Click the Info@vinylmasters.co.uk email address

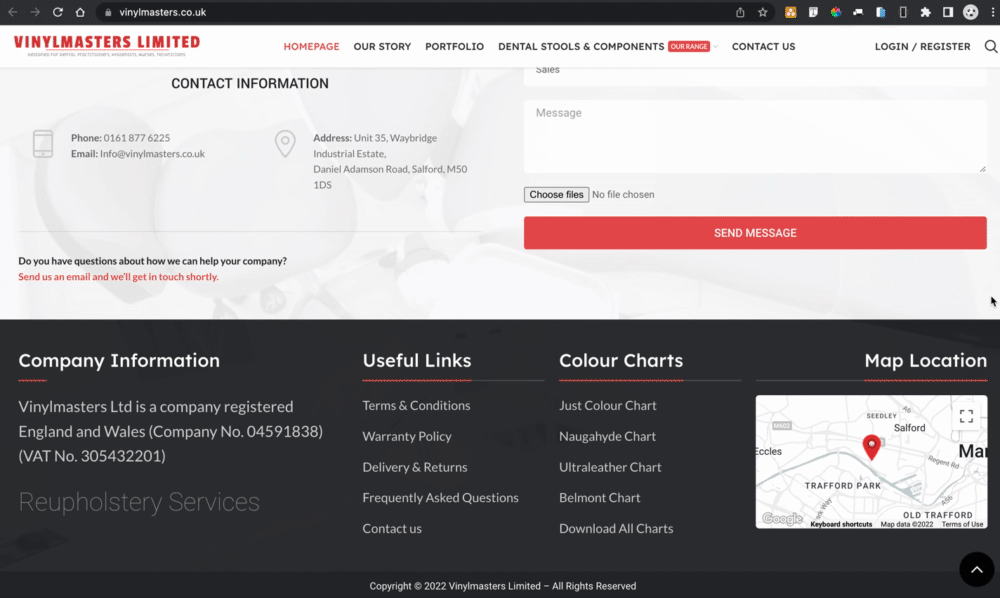click(x=152, y=154)
